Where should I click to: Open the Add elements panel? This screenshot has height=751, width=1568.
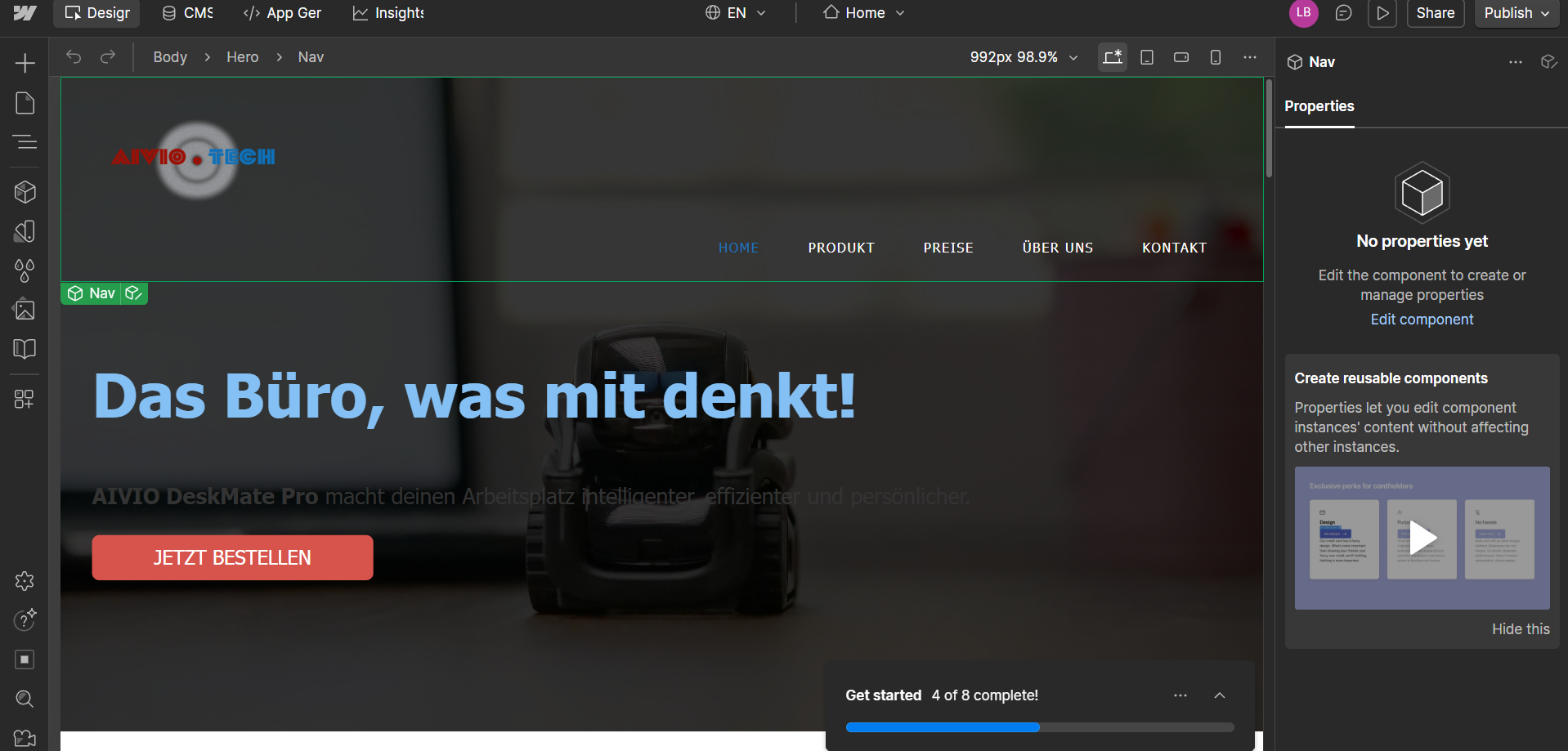click(25, 63)
